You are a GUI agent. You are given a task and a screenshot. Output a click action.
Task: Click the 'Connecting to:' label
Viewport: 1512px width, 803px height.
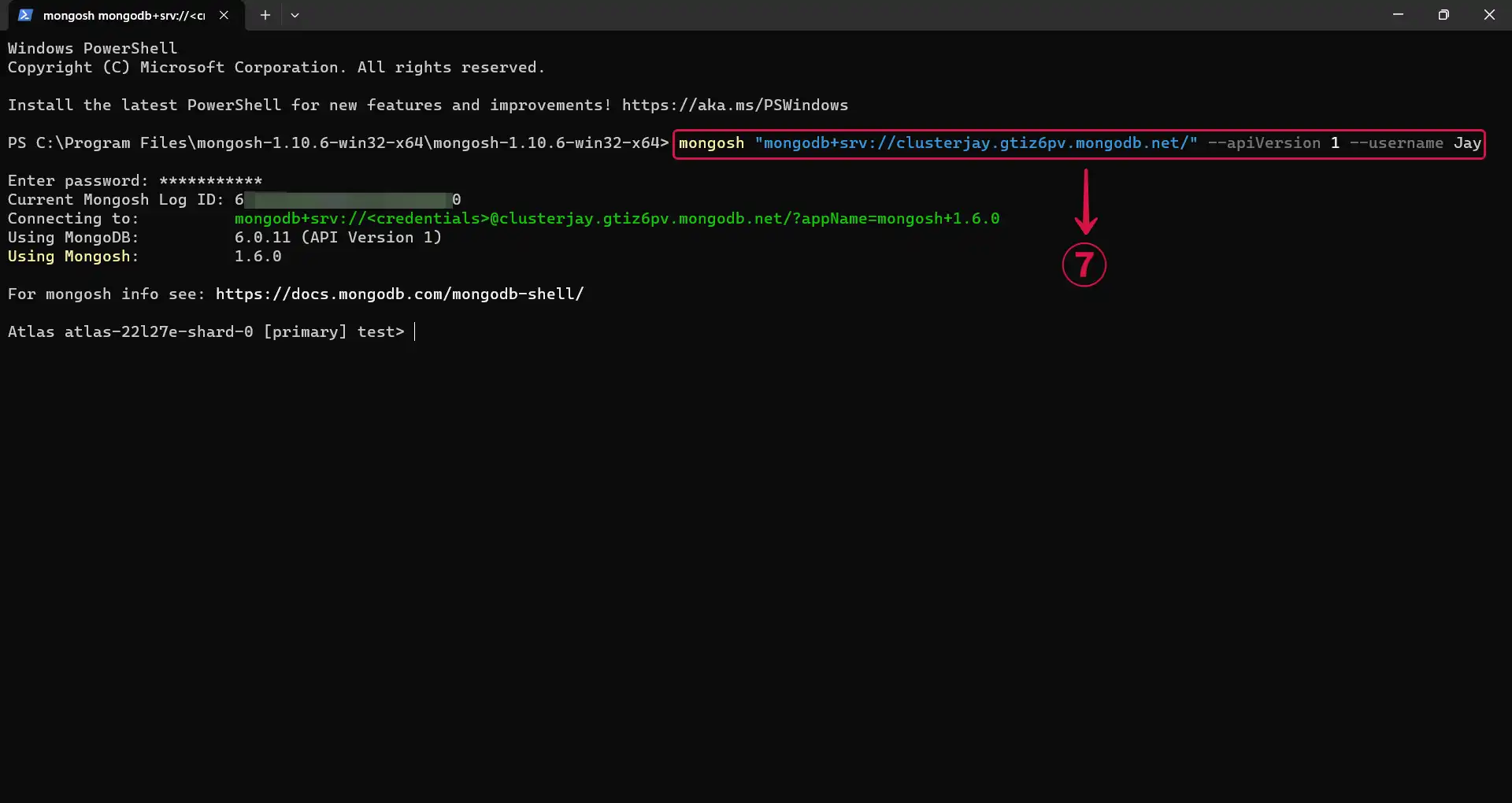click(x=73, y=218)
